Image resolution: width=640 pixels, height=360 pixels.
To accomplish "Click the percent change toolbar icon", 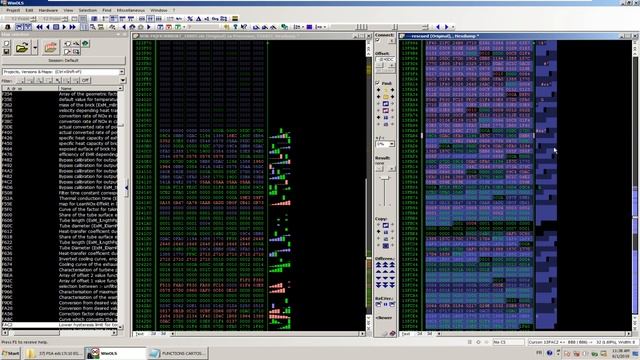I will [x=190, y=18].
